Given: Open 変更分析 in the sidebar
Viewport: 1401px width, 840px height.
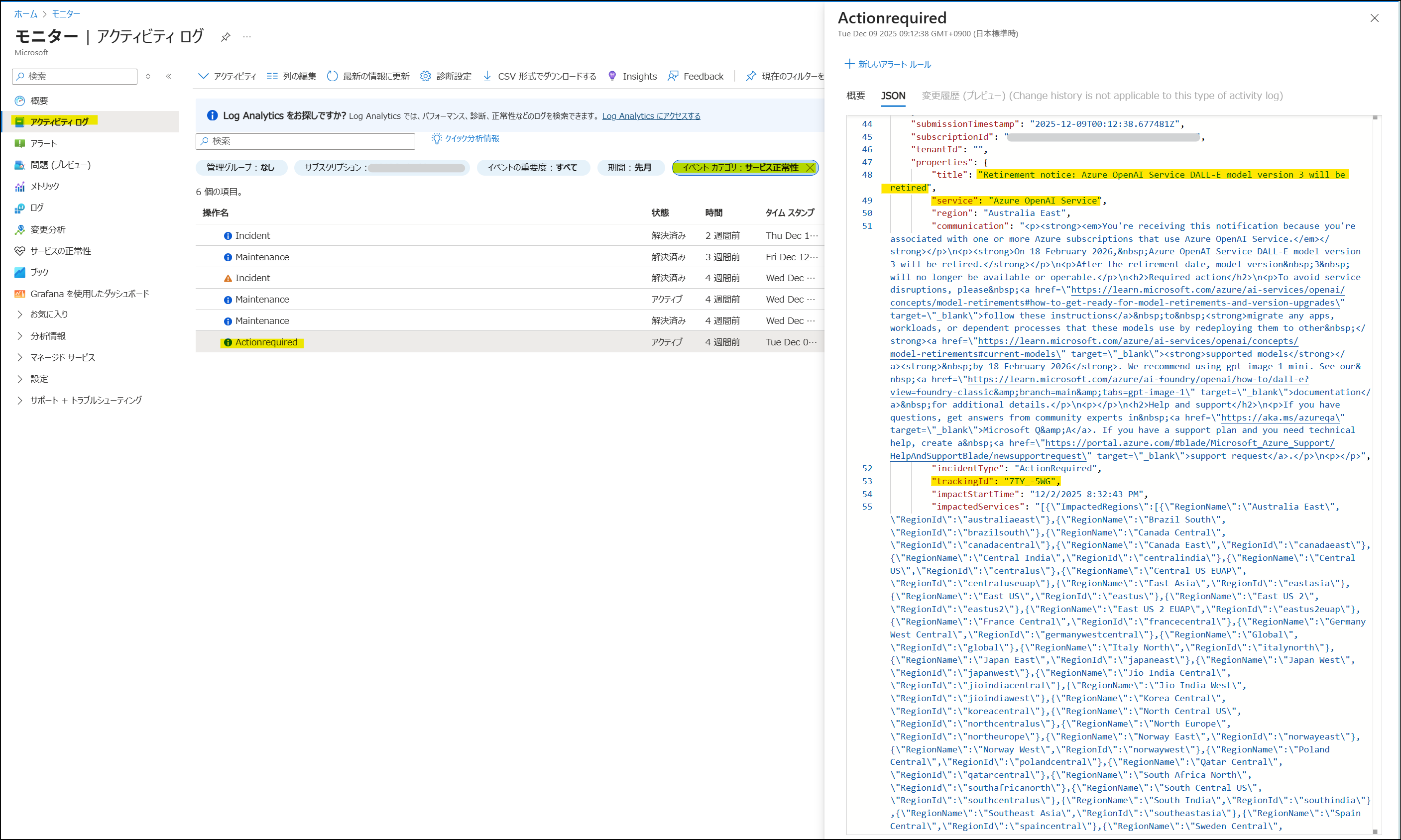Looking at the screenshot, I should [x=48, y=229].
